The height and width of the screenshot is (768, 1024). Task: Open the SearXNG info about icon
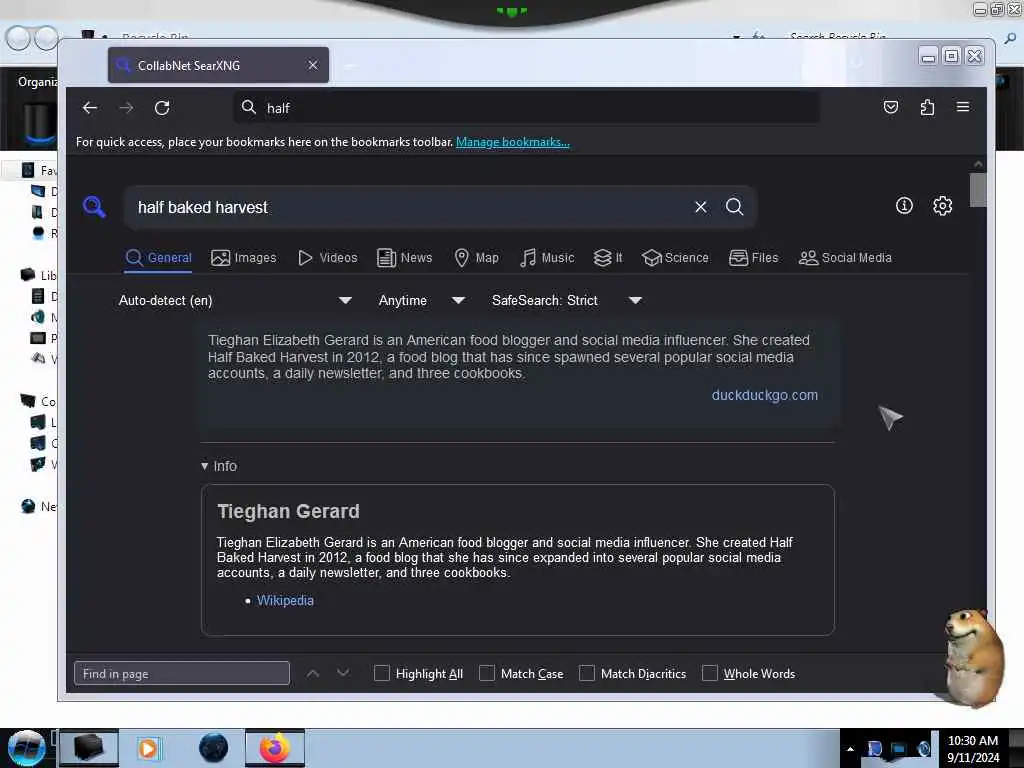(x=904, y=206)
